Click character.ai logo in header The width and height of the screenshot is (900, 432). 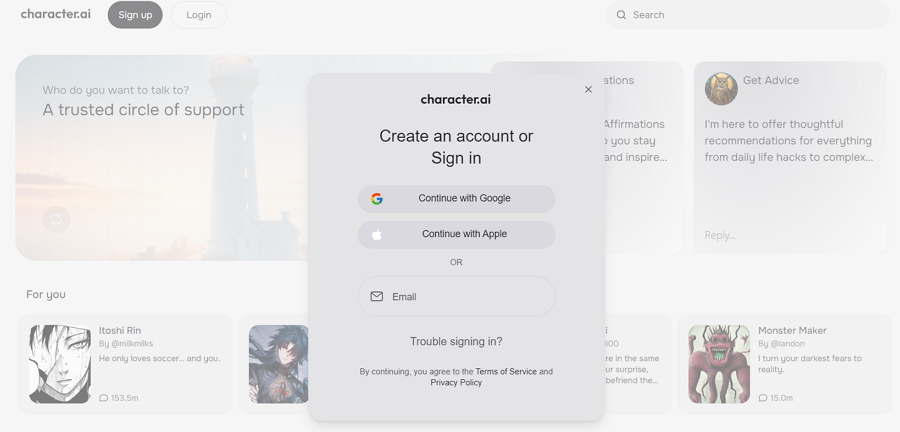tap(56, 14)
